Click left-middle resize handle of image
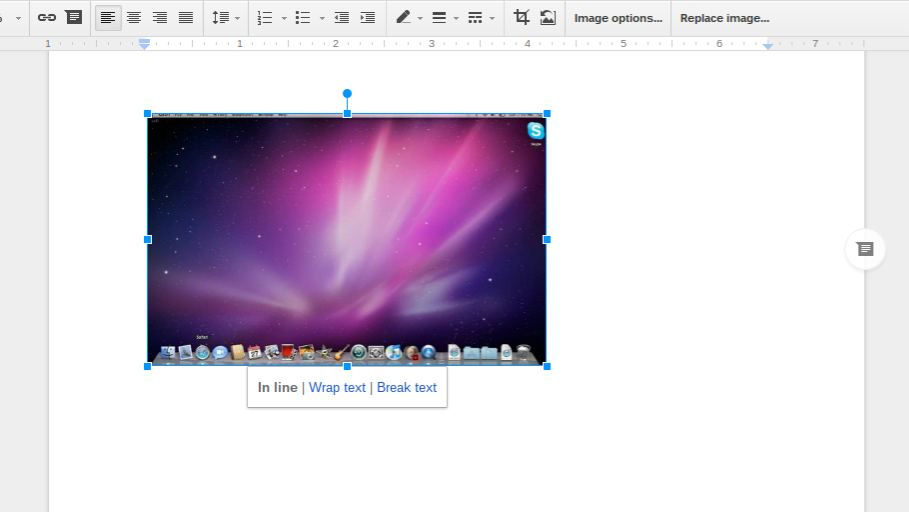 147,239
